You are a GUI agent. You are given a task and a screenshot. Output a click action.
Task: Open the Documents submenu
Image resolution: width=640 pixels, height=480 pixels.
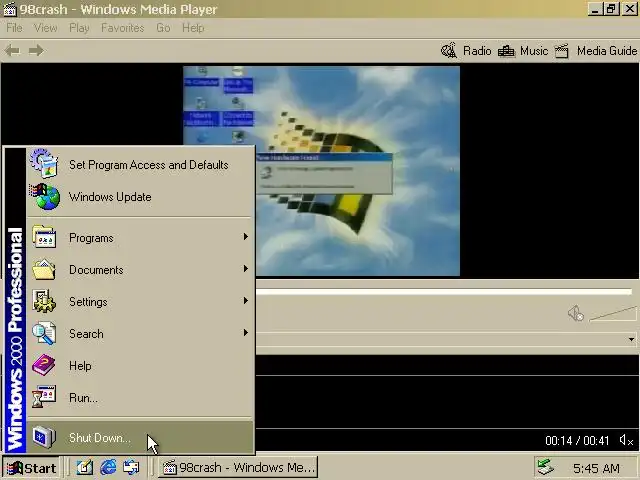tap(140, 269)
